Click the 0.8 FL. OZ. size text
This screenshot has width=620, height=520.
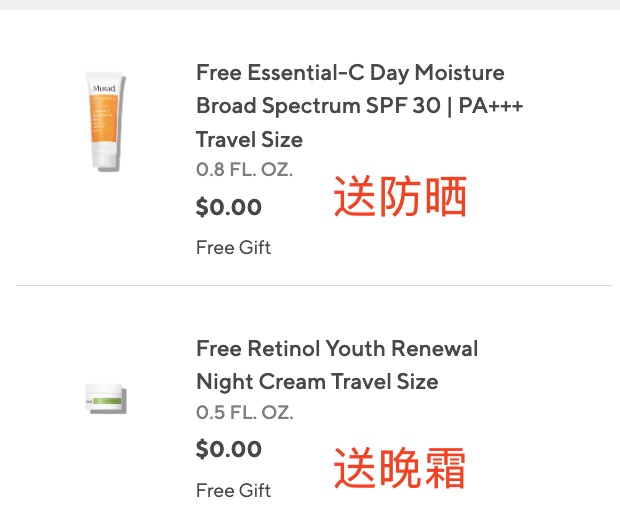[244, 169]
